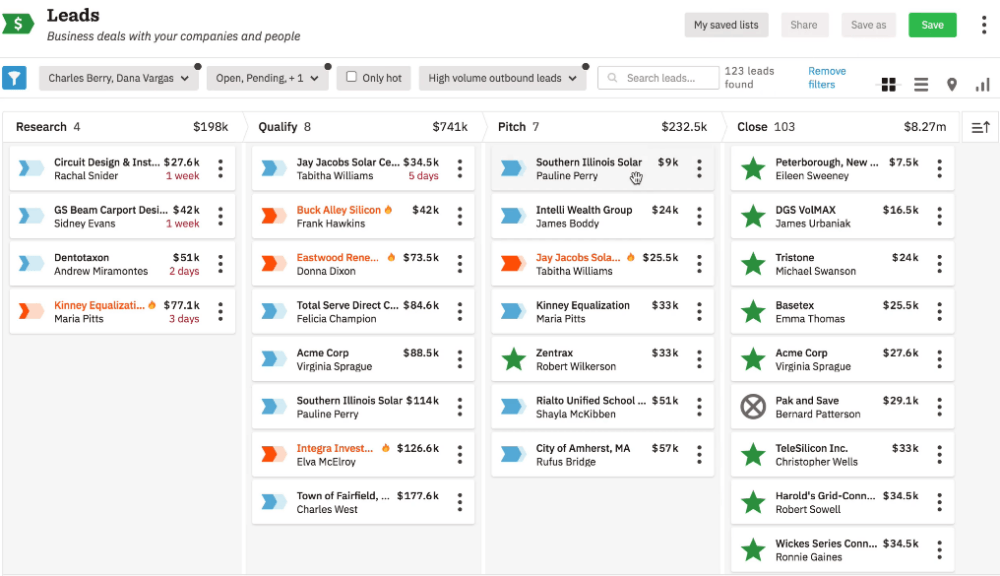Select the blue filter funnel icon
This screenshot has height=576, width=1000.
click(15, 77)
